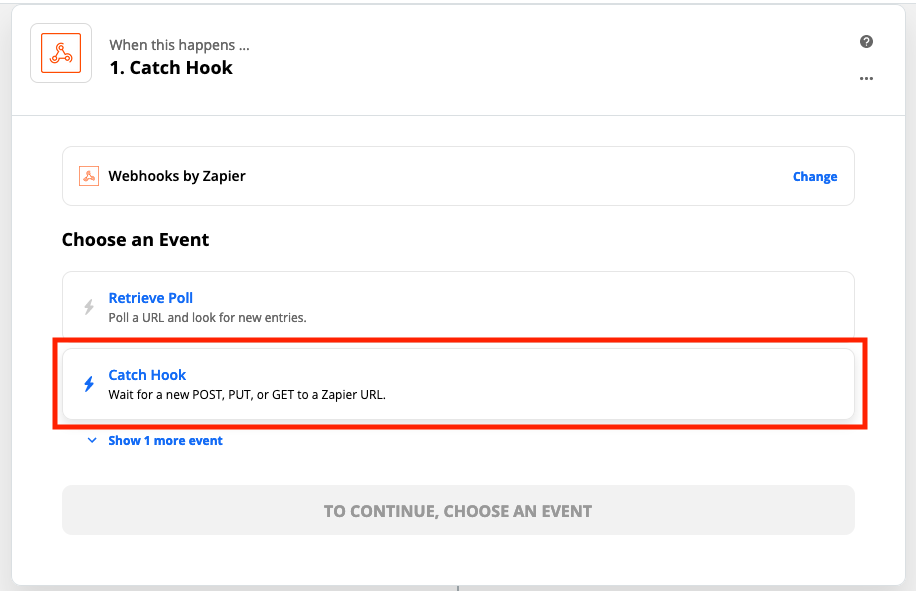916x591 pixels.
Task: Click Change to switch the app
Action: point(815,176)
